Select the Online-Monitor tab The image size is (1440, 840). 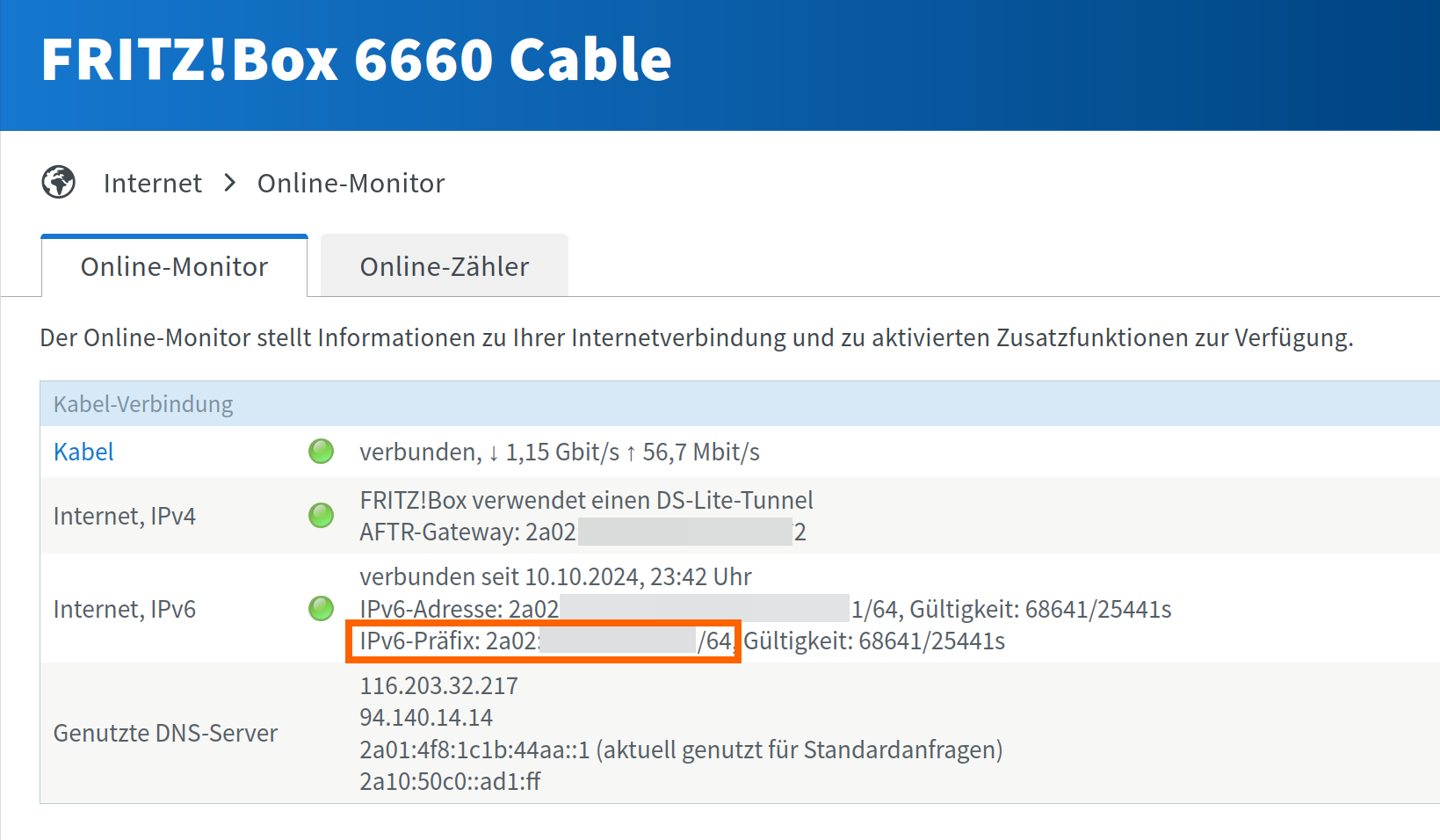click(x=174, y=266)
